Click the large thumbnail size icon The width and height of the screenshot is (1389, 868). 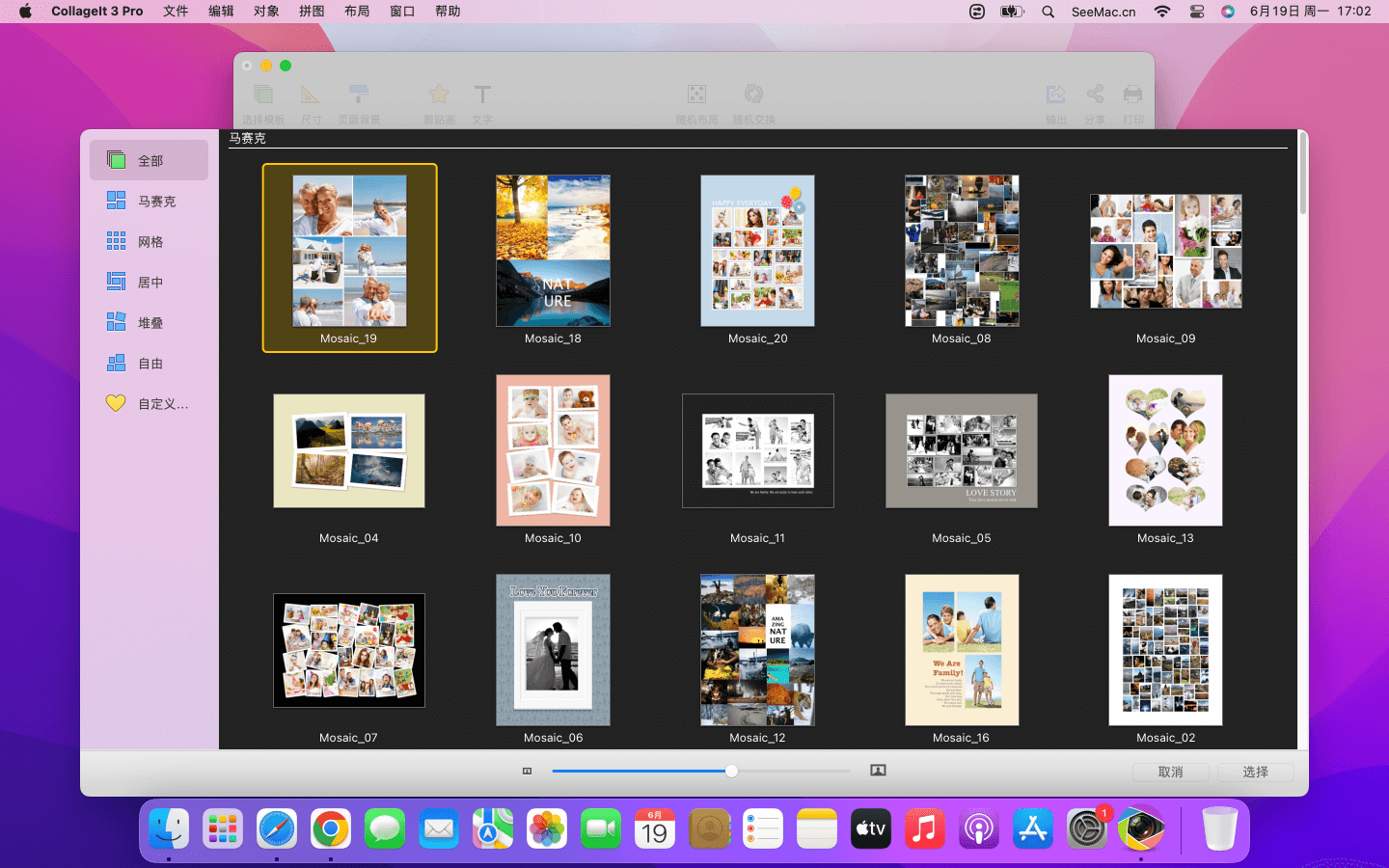click(x=878, y=771)
